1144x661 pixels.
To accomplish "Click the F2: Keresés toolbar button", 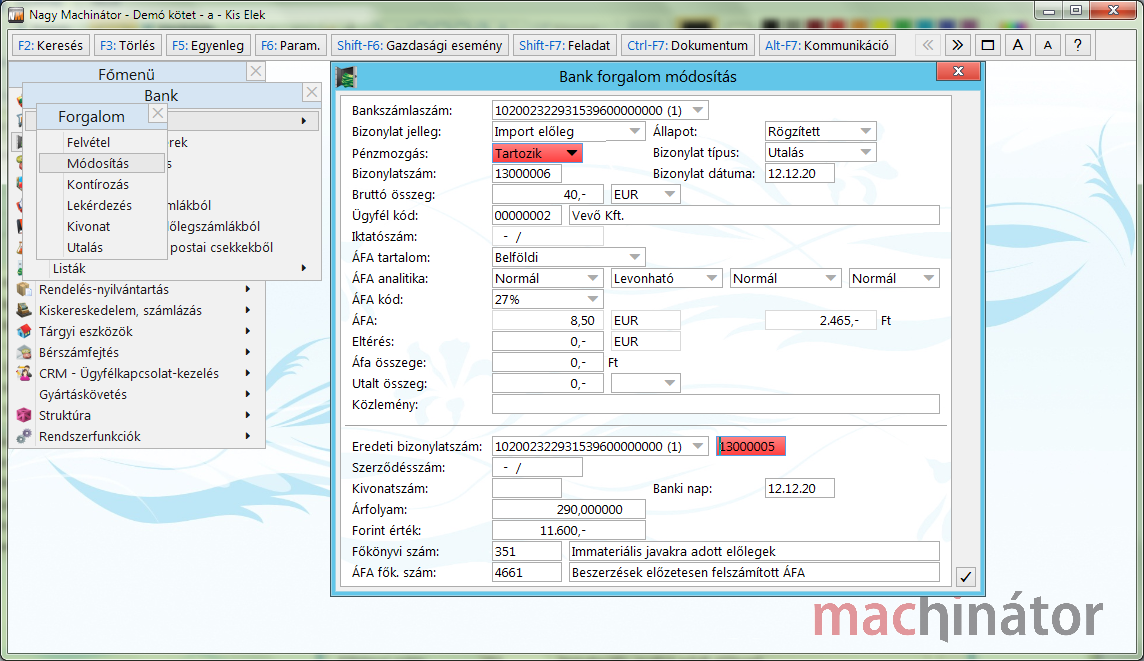I will [x=50, y=45].
